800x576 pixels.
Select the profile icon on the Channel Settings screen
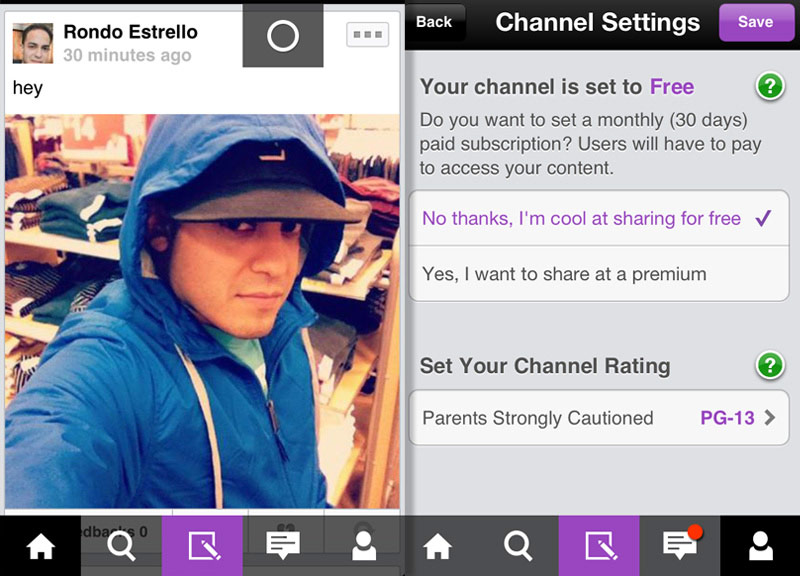(x=760, y=546)
